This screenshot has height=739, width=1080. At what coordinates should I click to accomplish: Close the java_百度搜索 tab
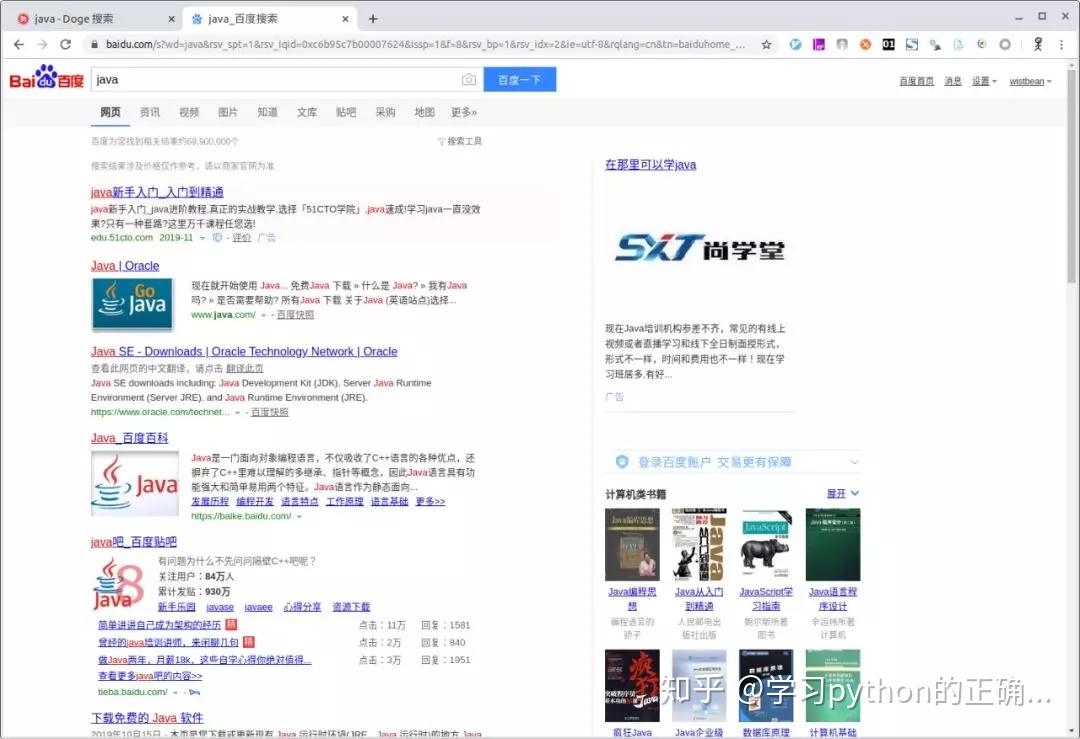tap(346, 19)
